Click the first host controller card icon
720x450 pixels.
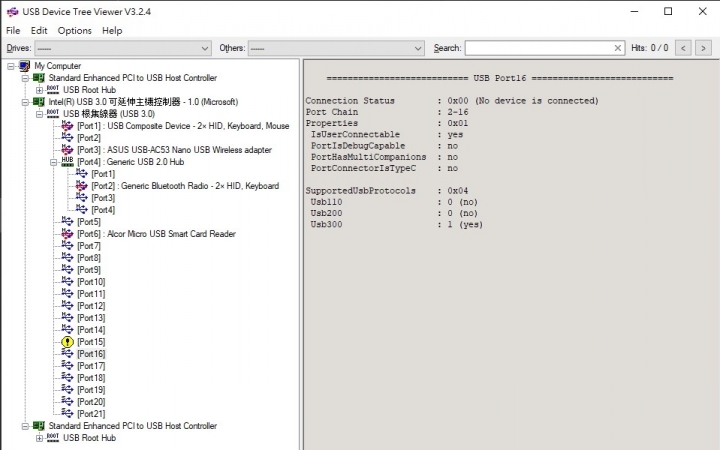(x=39, y=78)
